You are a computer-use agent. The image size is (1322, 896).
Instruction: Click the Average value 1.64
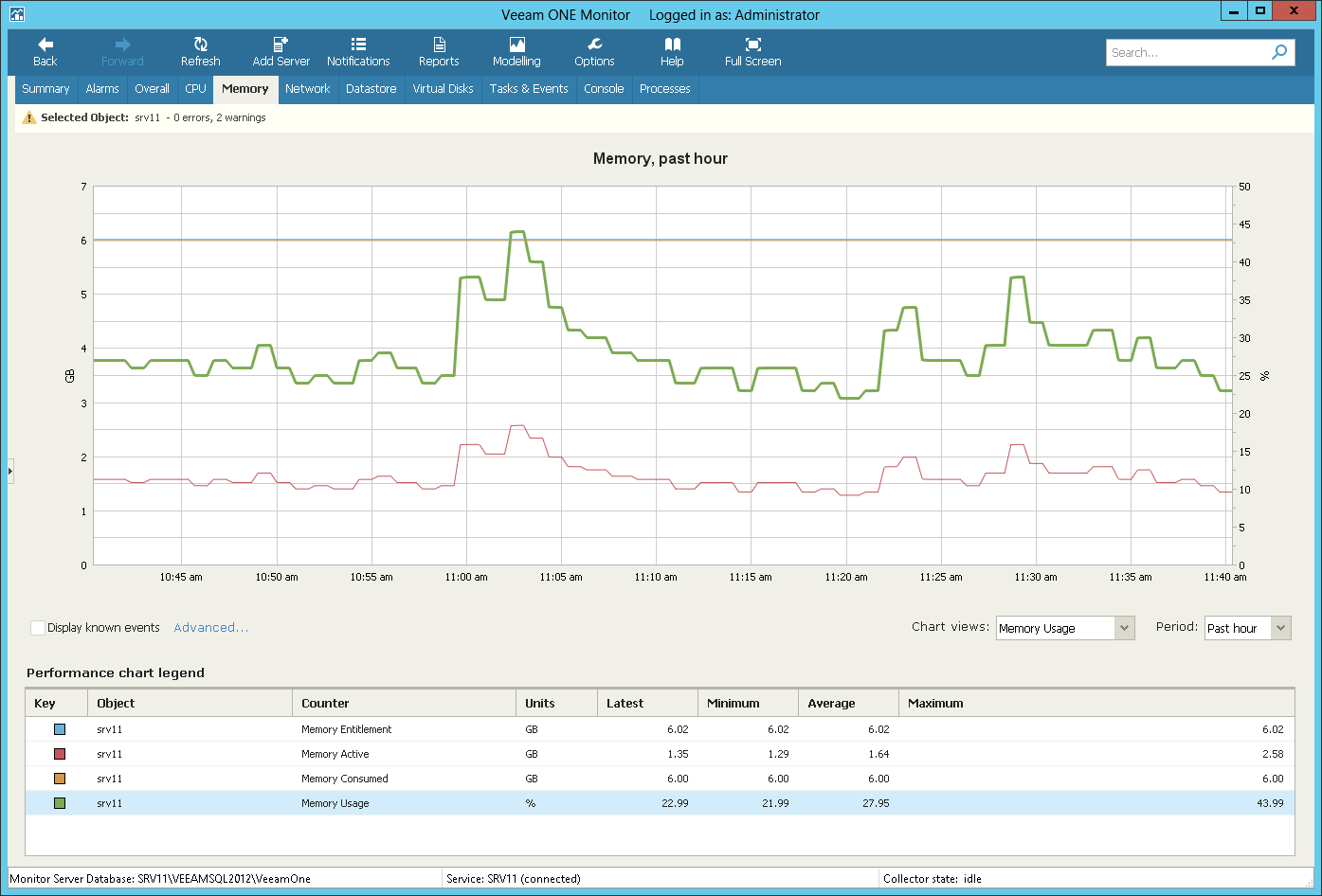click(x=878, y=754)
